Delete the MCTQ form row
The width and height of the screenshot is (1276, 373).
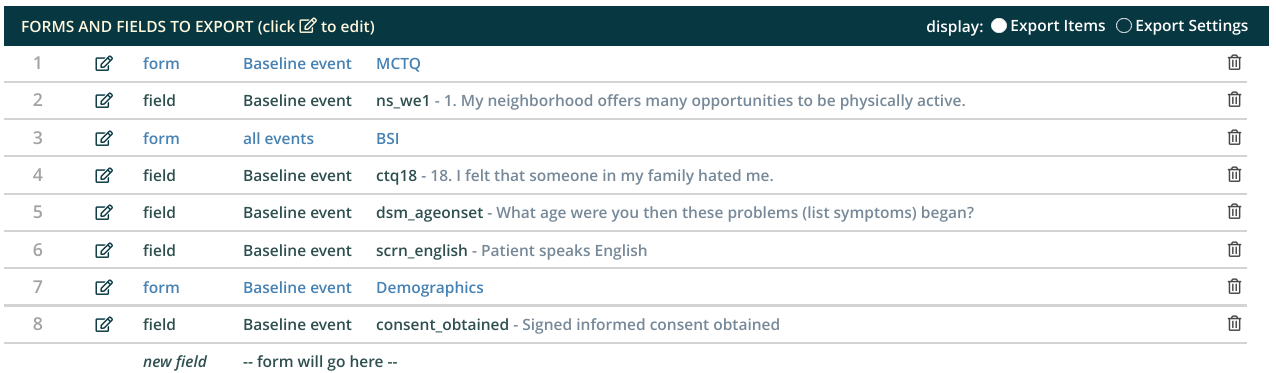pos(1235,63)
